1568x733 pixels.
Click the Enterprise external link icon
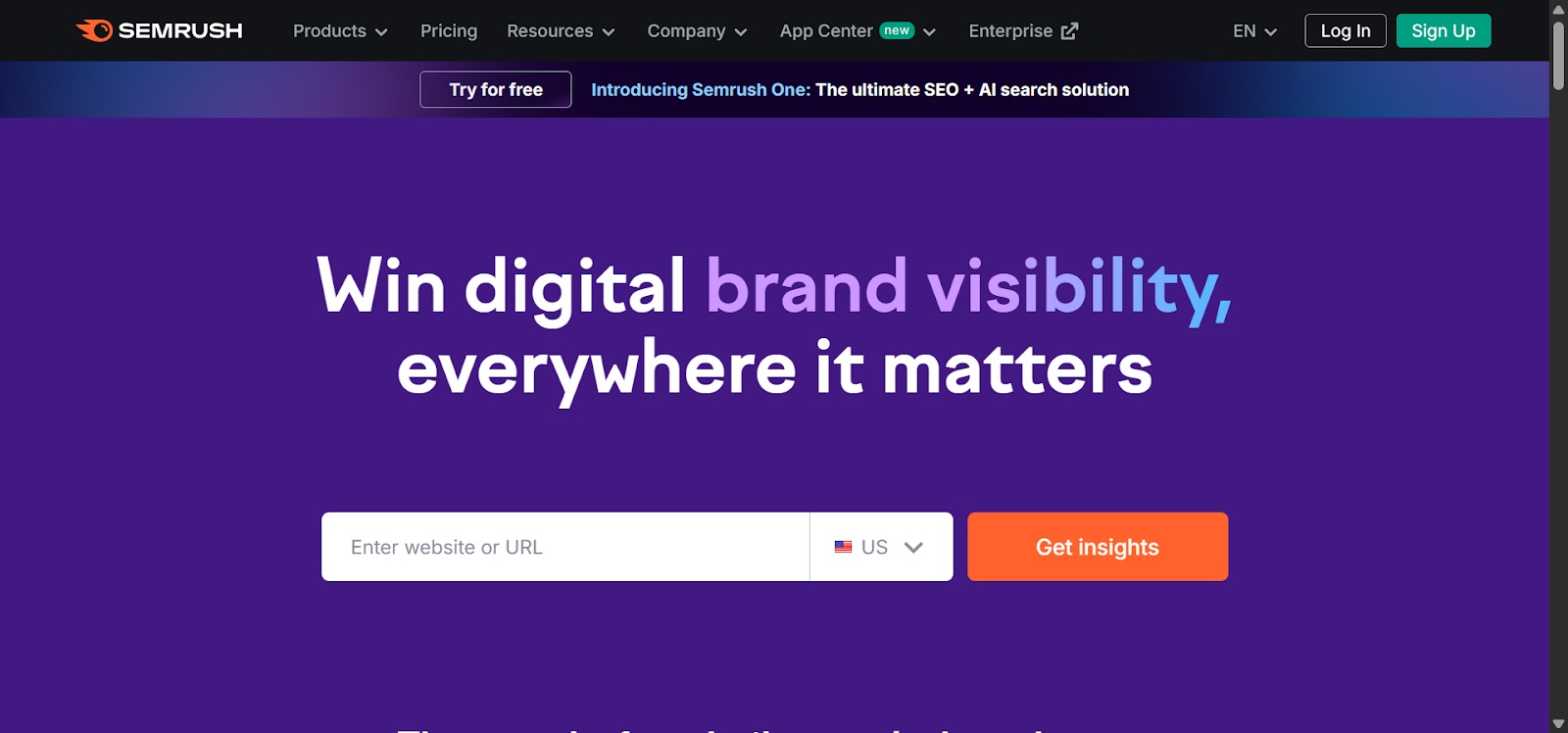click(x=1069, y=31)
